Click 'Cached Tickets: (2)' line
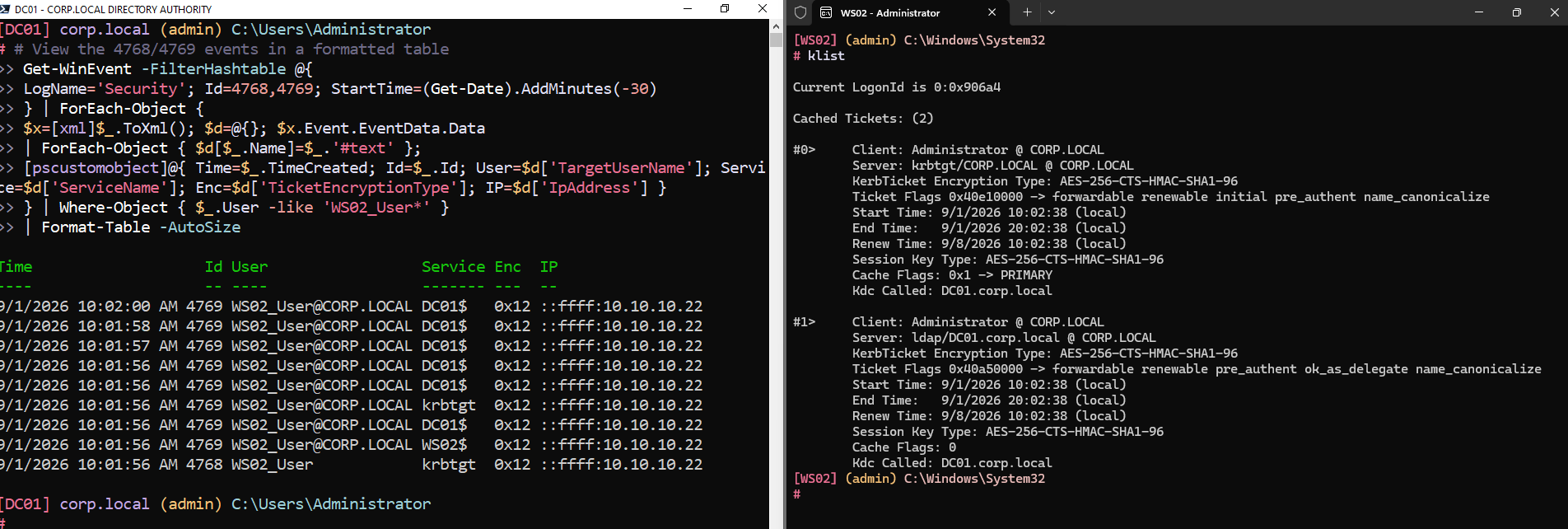This screenshot has width=1568, height=529. point(863,119)
